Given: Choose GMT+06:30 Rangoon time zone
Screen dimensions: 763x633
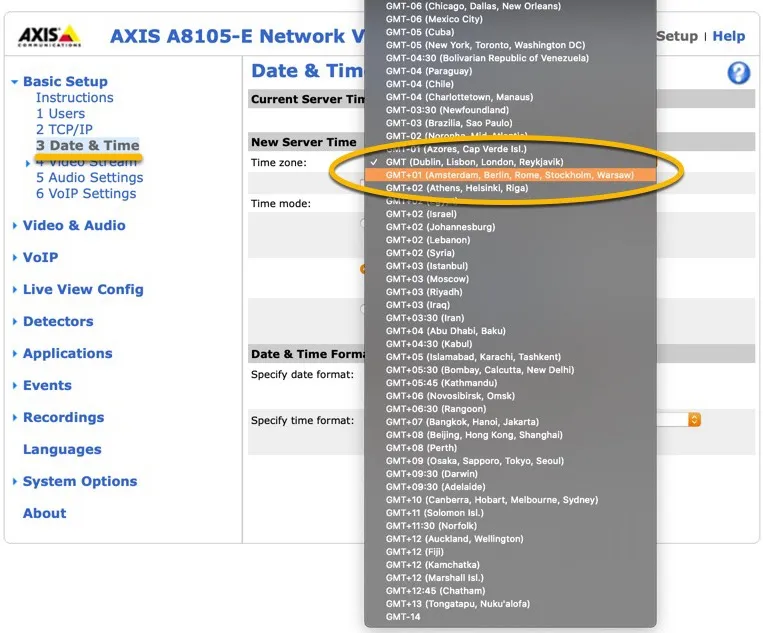Looking at the screenshot, I should (510, 409).
